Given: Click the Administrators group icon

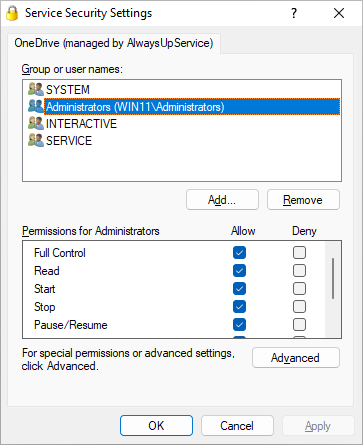Looking at the screenshot, I should click(x=36, y=106).
